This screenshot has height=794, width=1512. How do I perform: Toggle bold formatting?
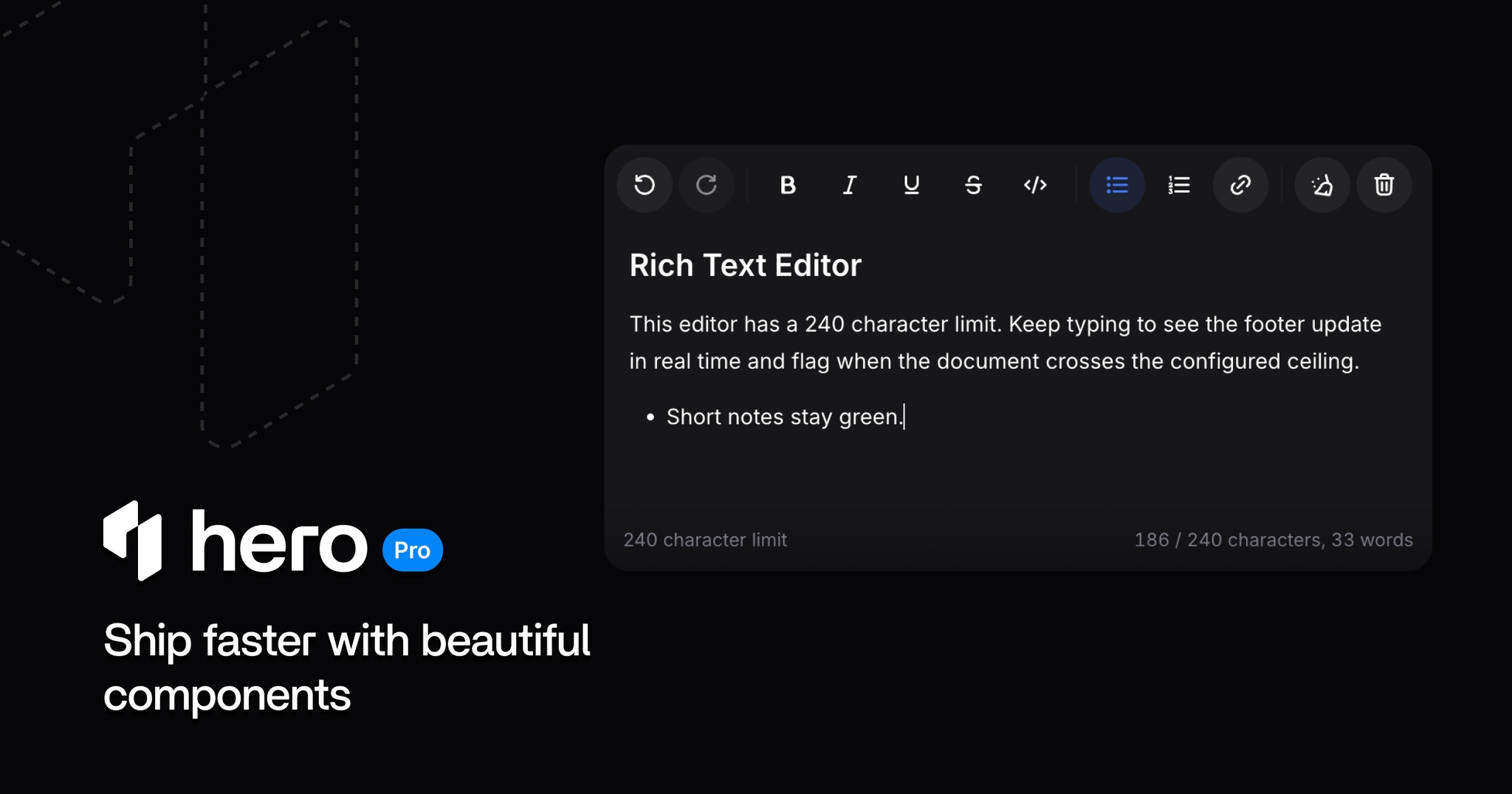tap(788, 185)
